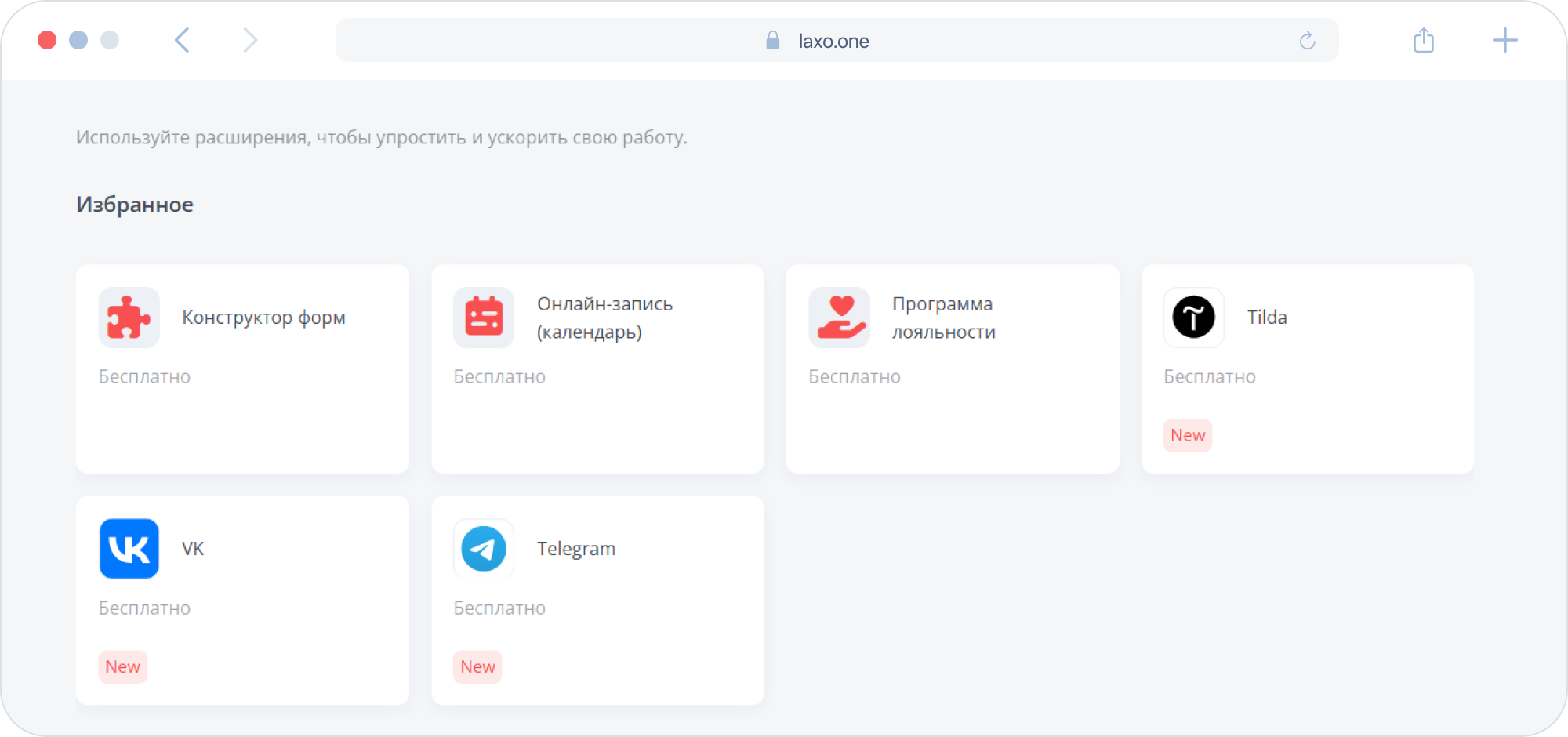The width and height of the screenshot is (1568, 737).
Task: Open the Конструктор форм extension title
Action: coord(263,318)
